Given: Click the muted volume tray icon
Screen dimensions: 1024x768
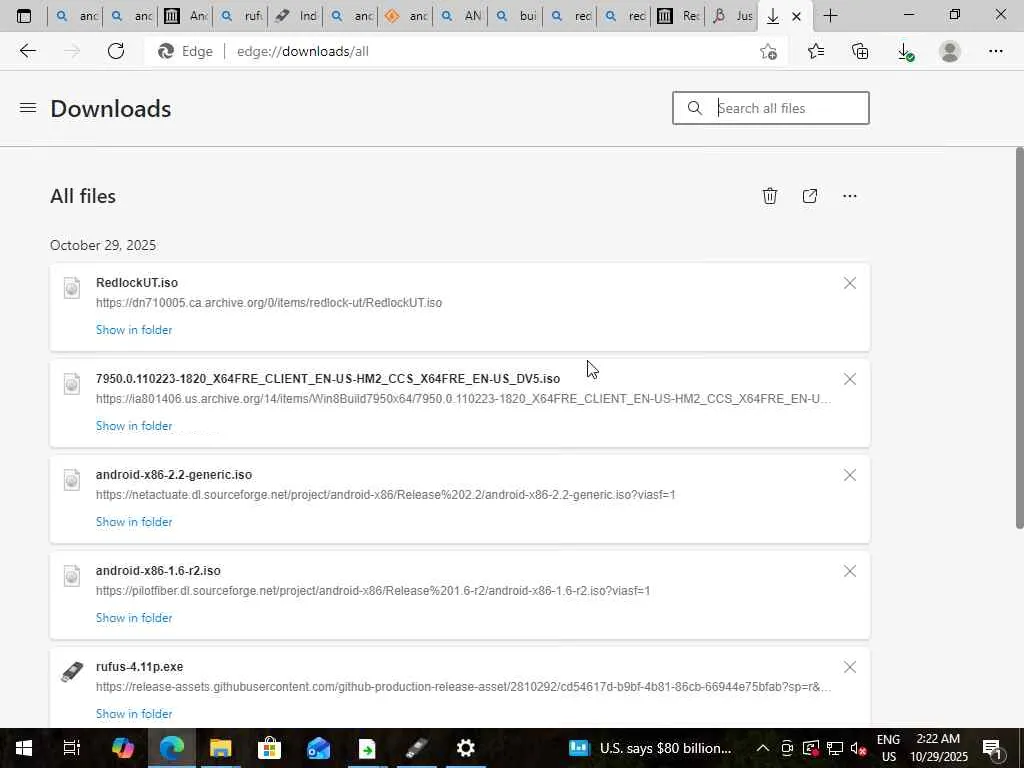Looking at the screenshot, I should [858, 748].
